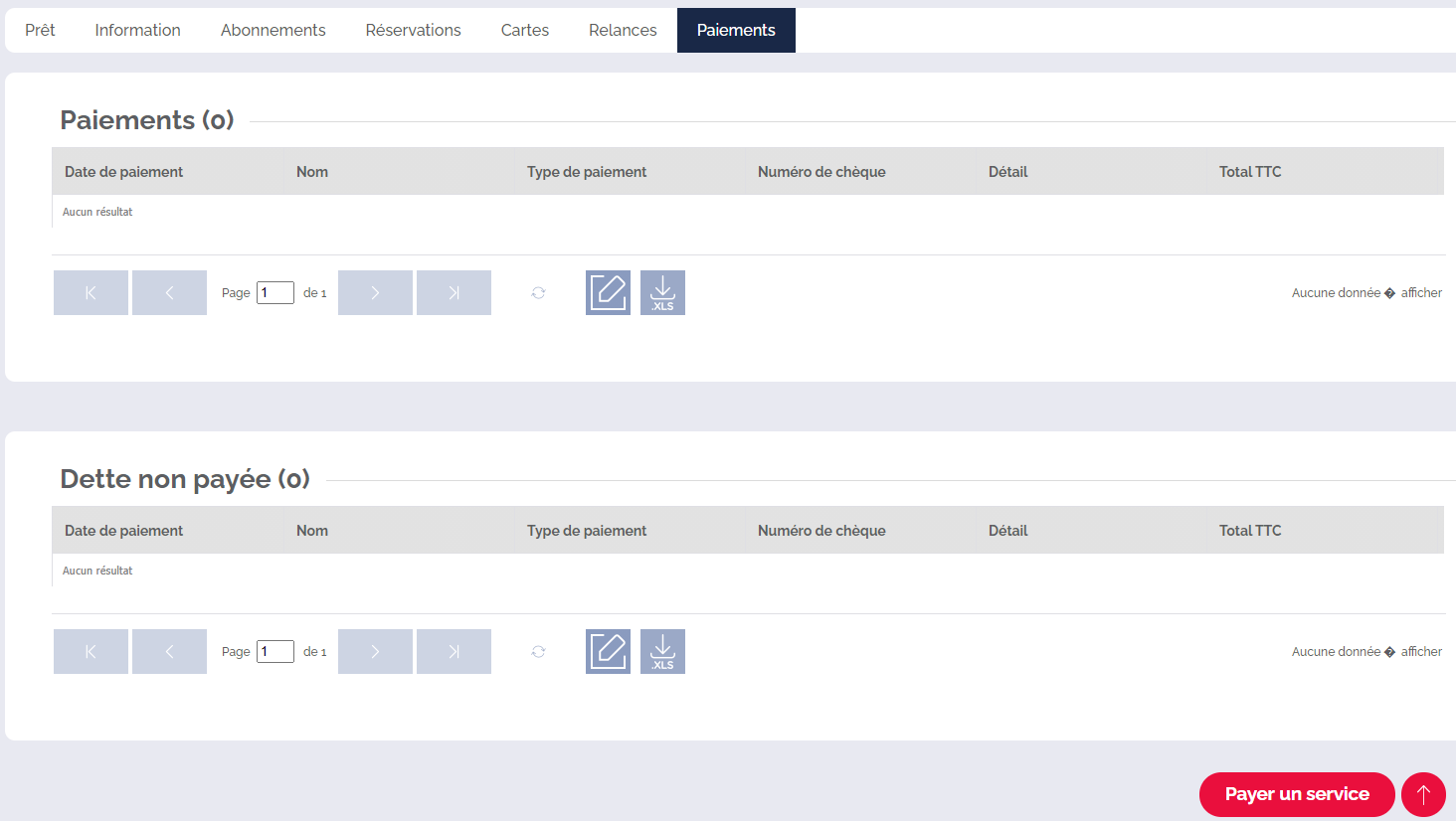Open the Relances tab

tap(623, 30)
